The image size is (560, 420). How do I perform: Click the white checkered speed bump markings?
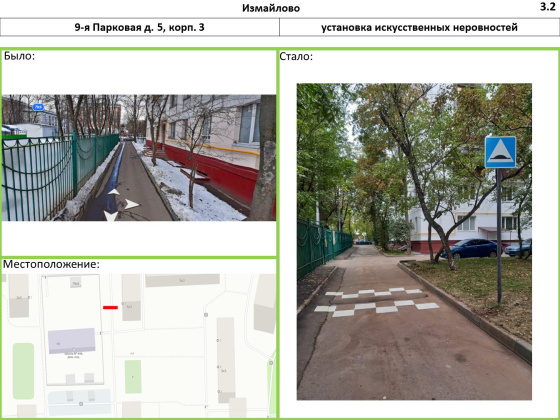[x=376, y=302]
